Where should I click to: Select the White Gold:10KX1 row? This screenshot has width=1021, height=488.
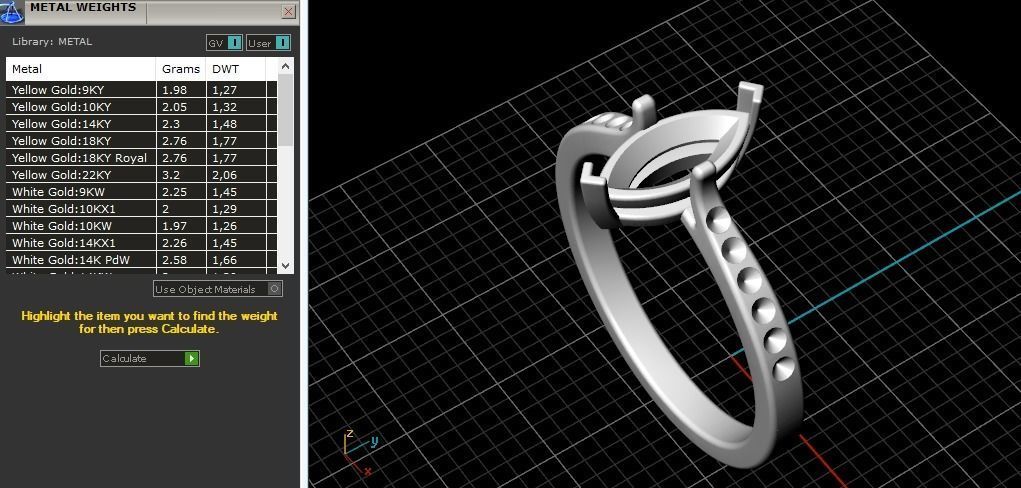141,208
